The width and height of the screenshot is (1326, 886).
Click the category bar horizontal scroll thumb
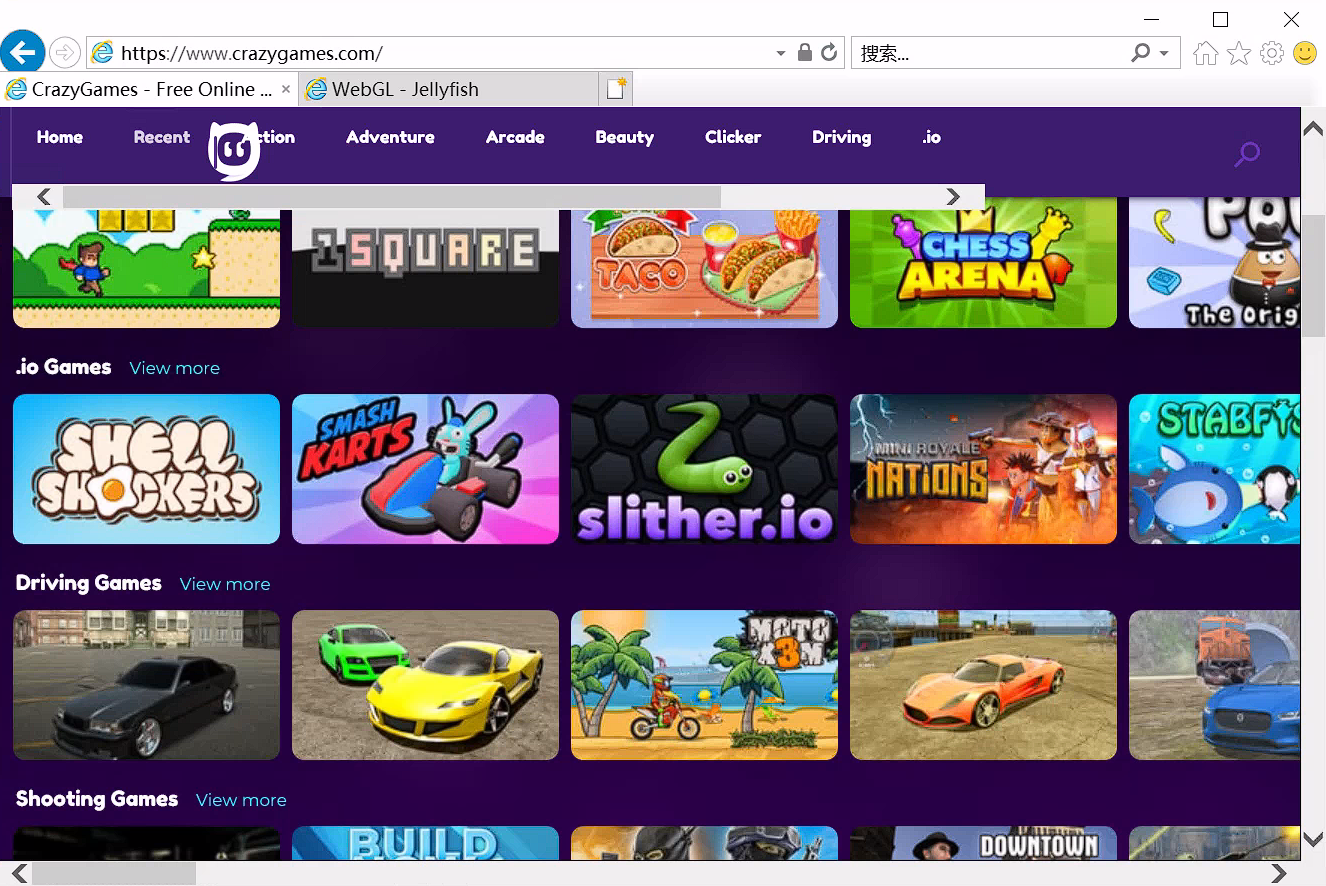(392, 197)
